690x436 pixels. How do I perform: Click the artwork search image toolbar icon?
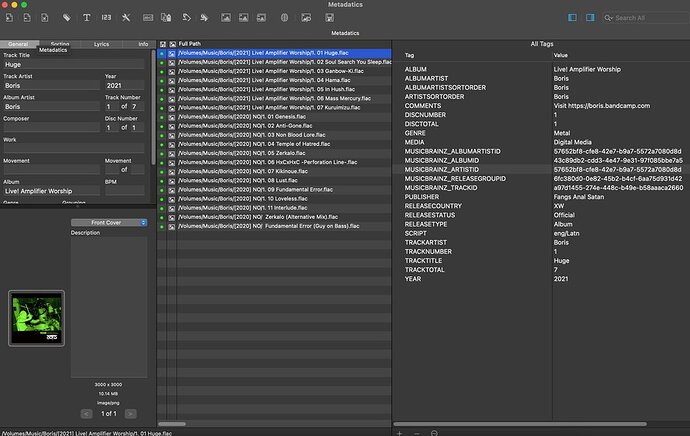click(x=306, y=18)
